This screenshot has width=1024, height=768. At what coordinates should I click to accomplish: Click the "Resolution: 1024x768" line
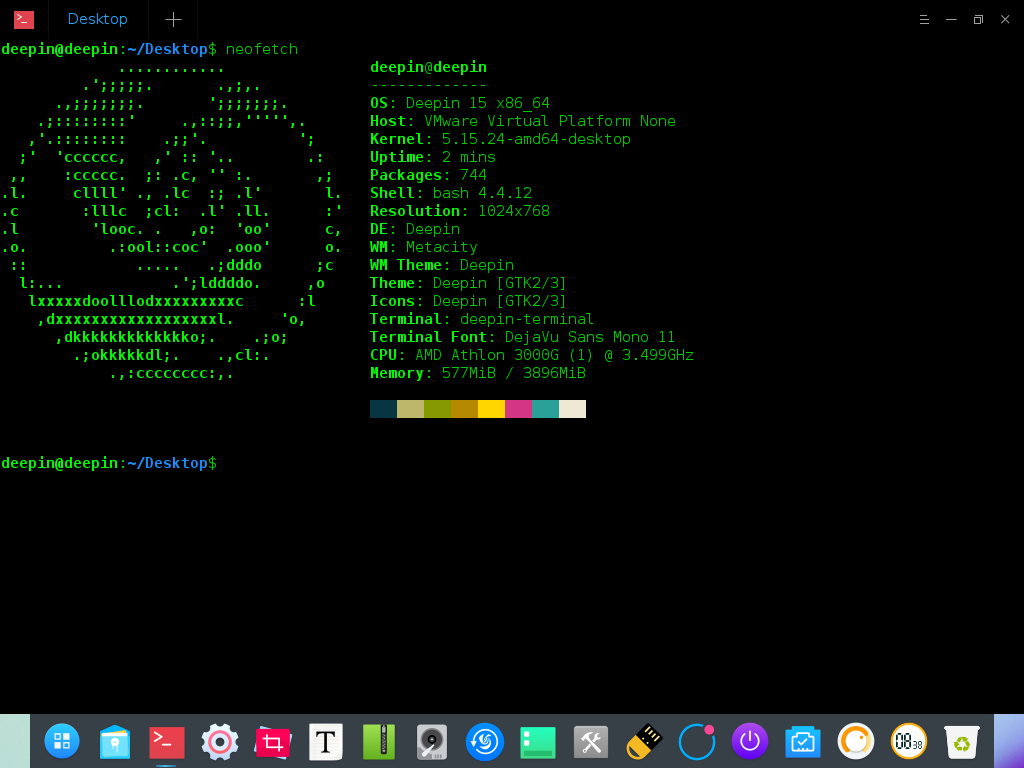coord(460,211)
